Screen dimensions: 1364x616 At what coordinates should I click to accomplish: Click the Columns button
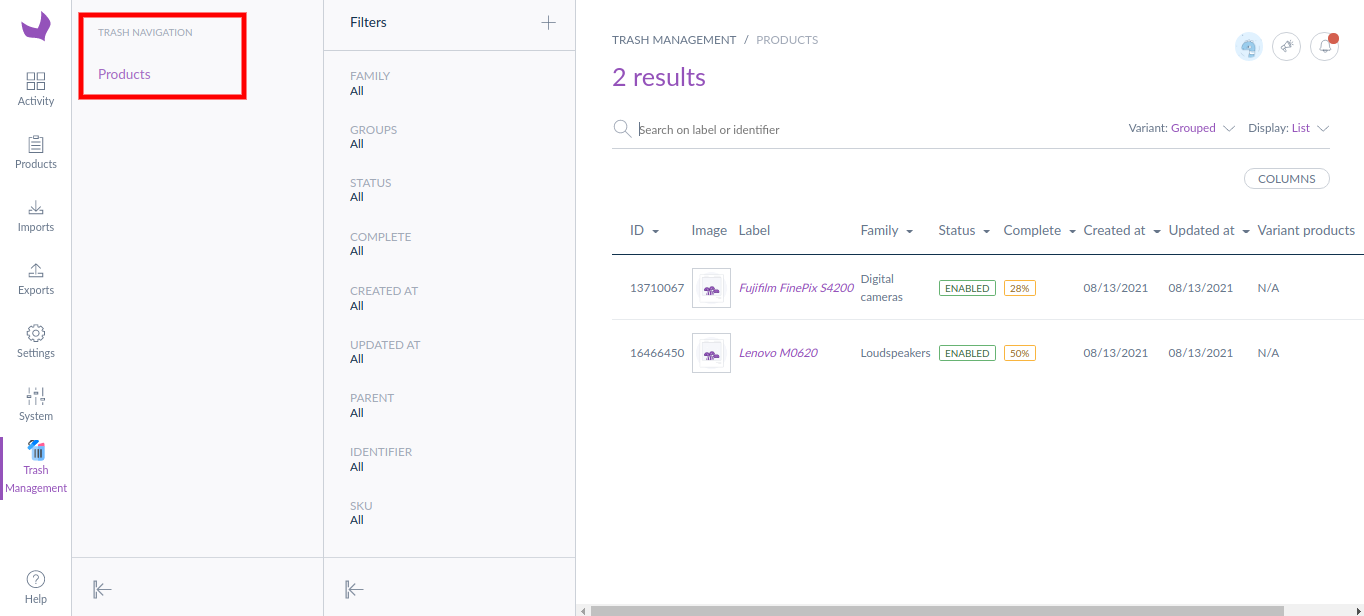1286,179
